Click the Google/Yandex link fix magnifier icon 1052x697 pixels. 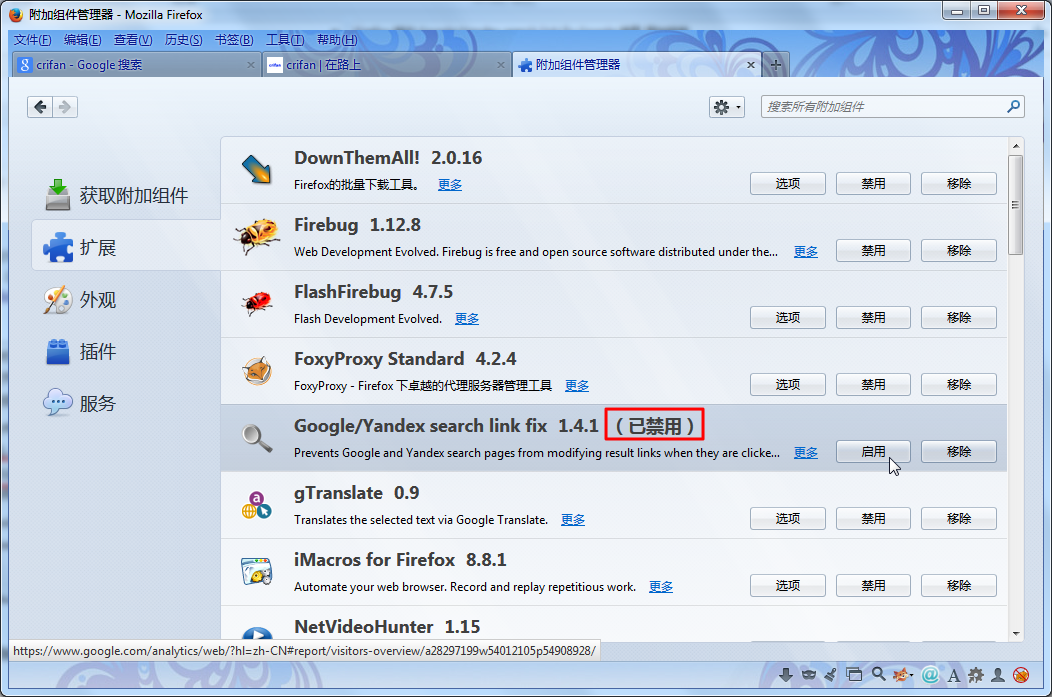coord(257,438)
